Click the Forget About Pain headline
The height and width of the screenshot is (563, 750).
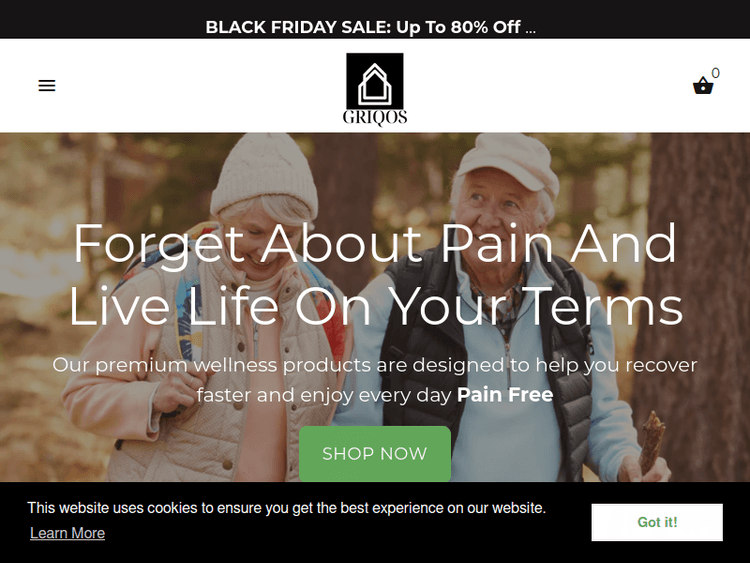375,244
